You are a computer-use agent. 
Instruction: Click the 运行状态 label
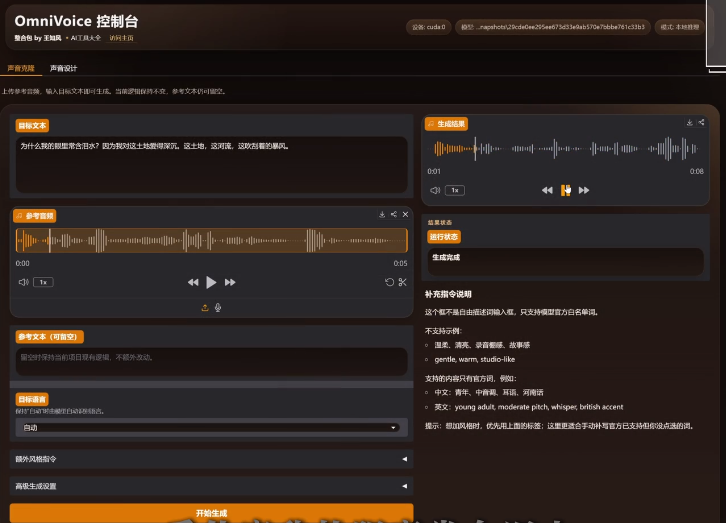pyautogui.click(x=444, y=237)
